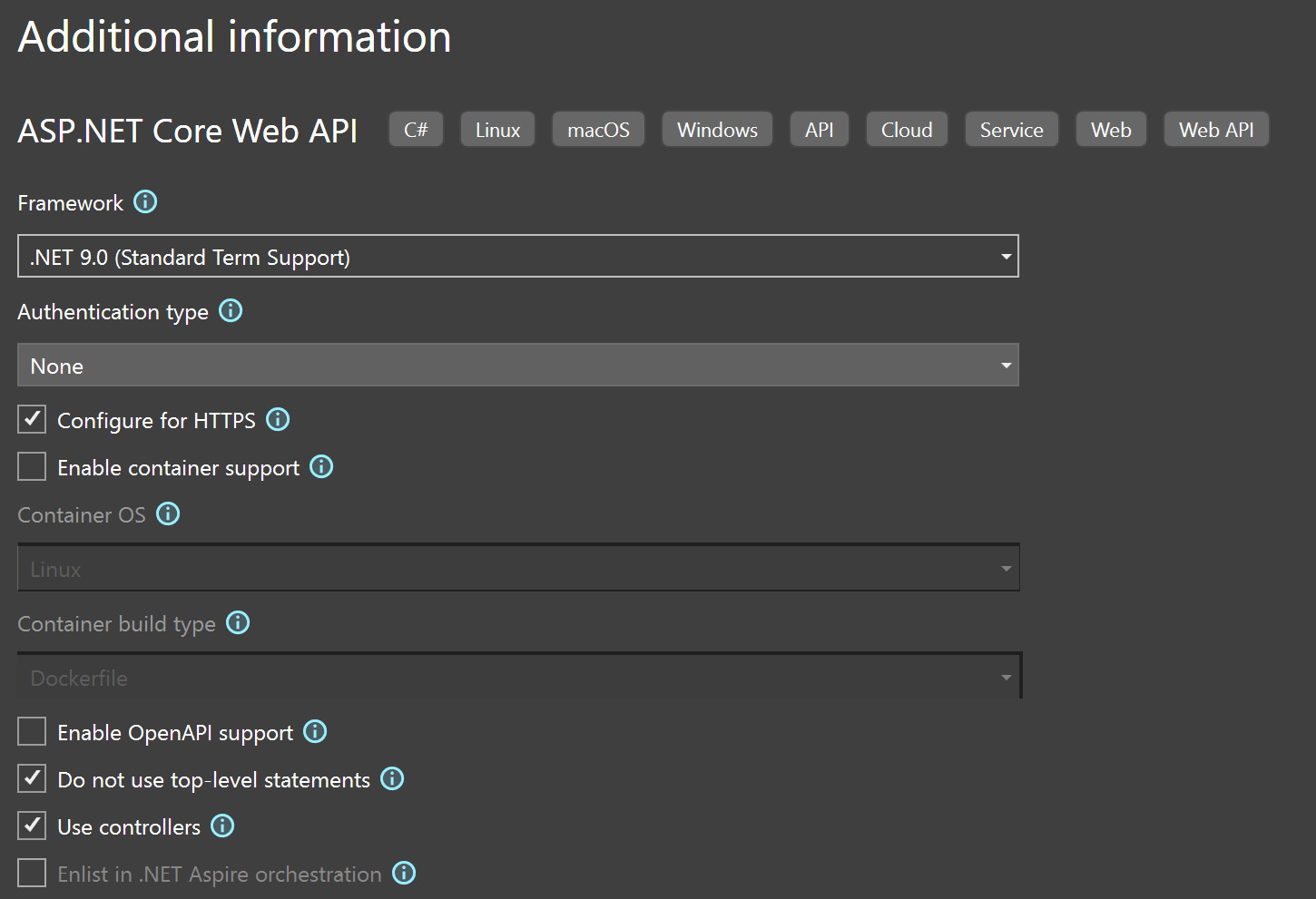
Task: Click the Configure for HTTPS label text
Action: click(x=157, y=421)
